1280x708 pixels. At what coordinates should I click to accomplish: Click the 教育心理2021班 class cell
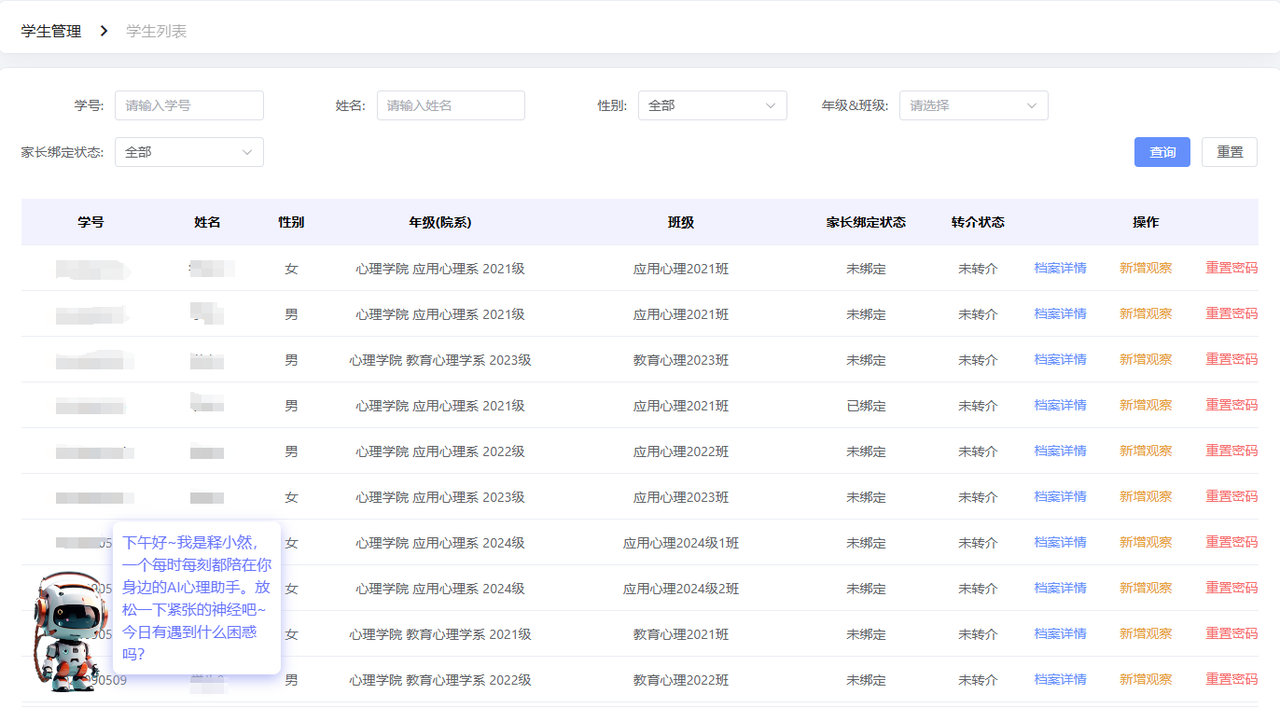(681, 635)
